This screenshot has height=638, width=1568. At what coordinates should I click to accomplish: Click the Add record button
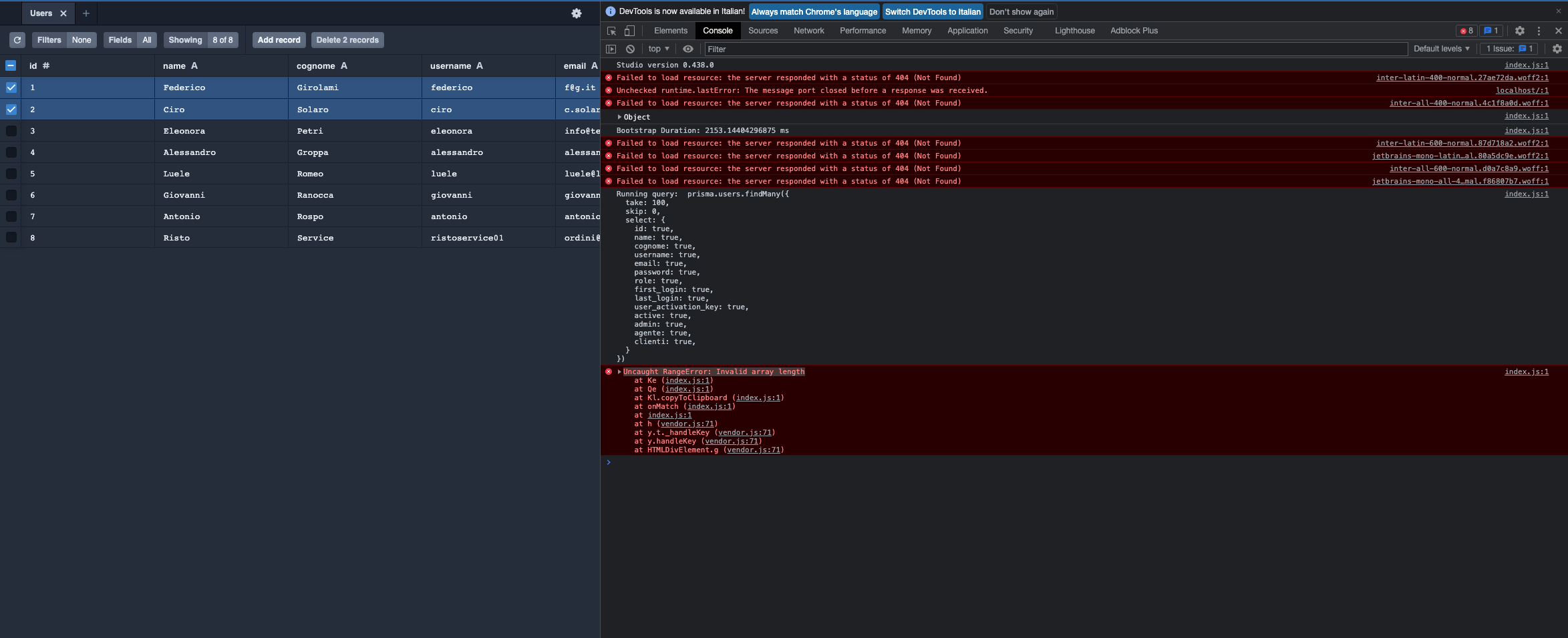point(278,40)
